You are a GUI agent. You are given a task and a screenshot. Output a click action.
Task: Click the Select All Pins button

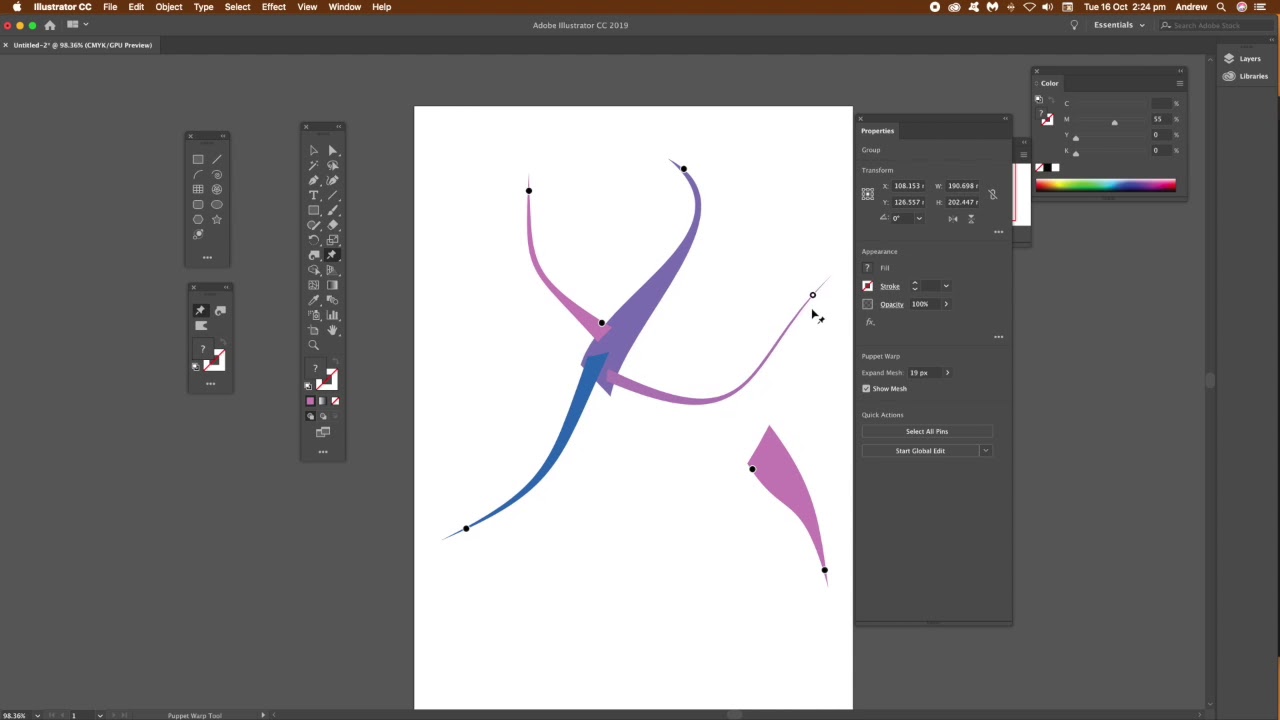tap(926, 432)
